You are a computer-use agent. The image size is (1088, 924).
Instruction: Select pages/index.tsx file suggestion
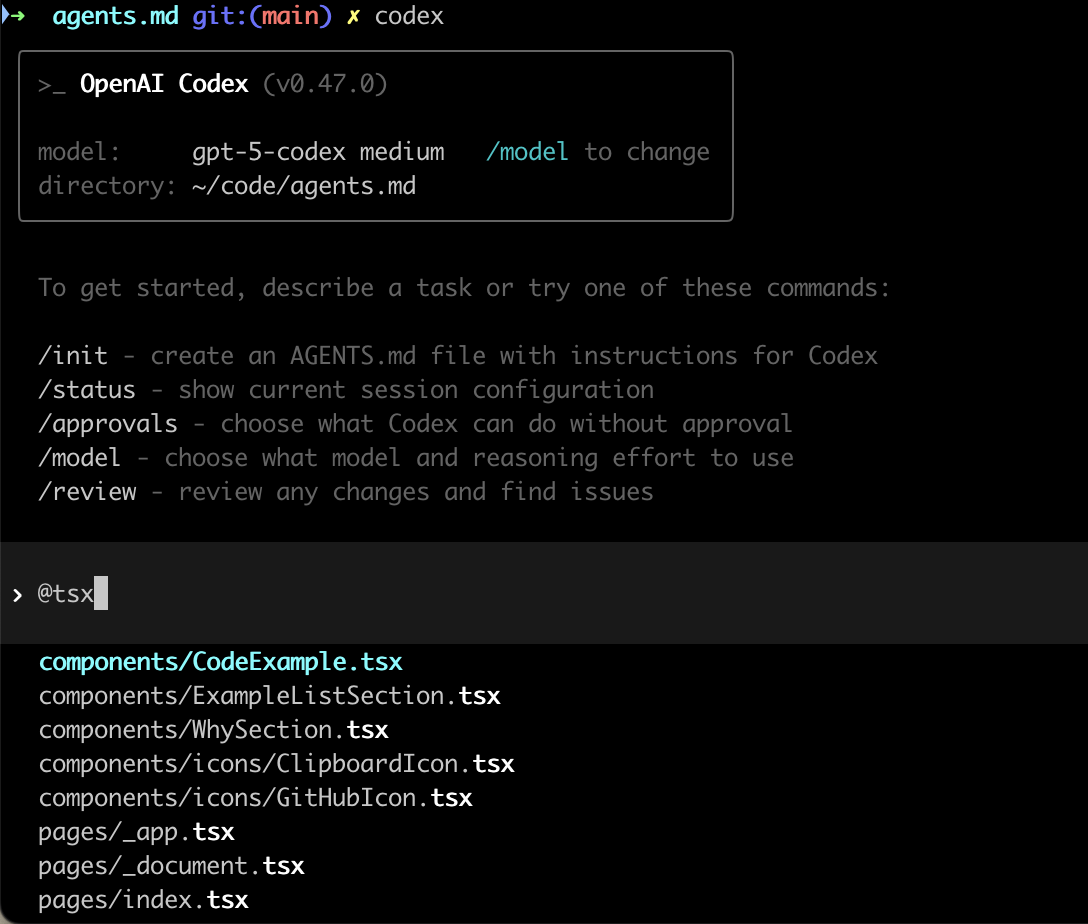tap(143, 900)
